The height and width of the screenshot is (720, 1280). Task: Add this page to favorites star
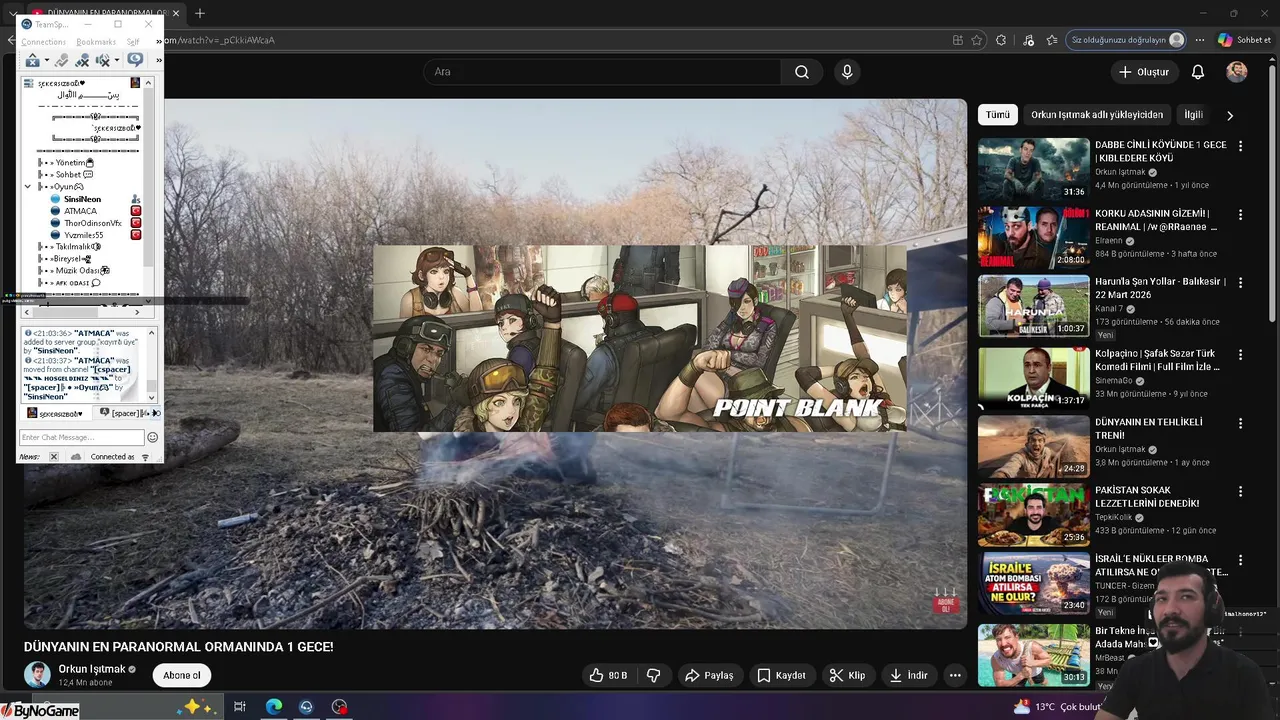point(976,40)
